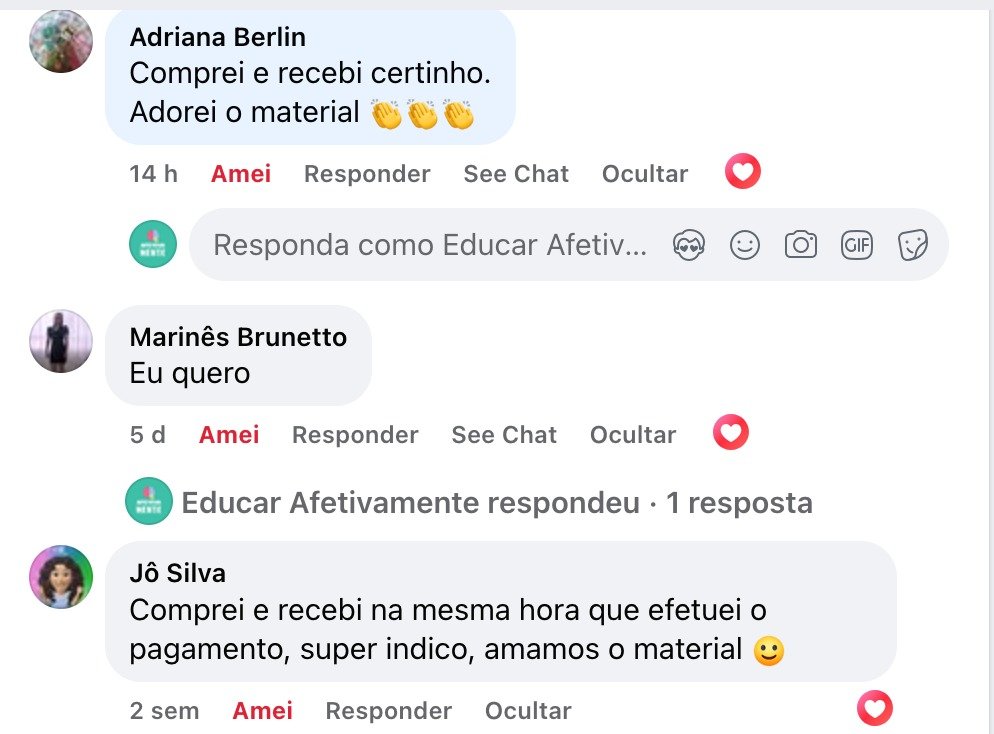The width and height of the screenshot is (994, 734).
Task: Toggle Amei reaction on Adriana Berlin's comment
Action: [x=241, y=174]
